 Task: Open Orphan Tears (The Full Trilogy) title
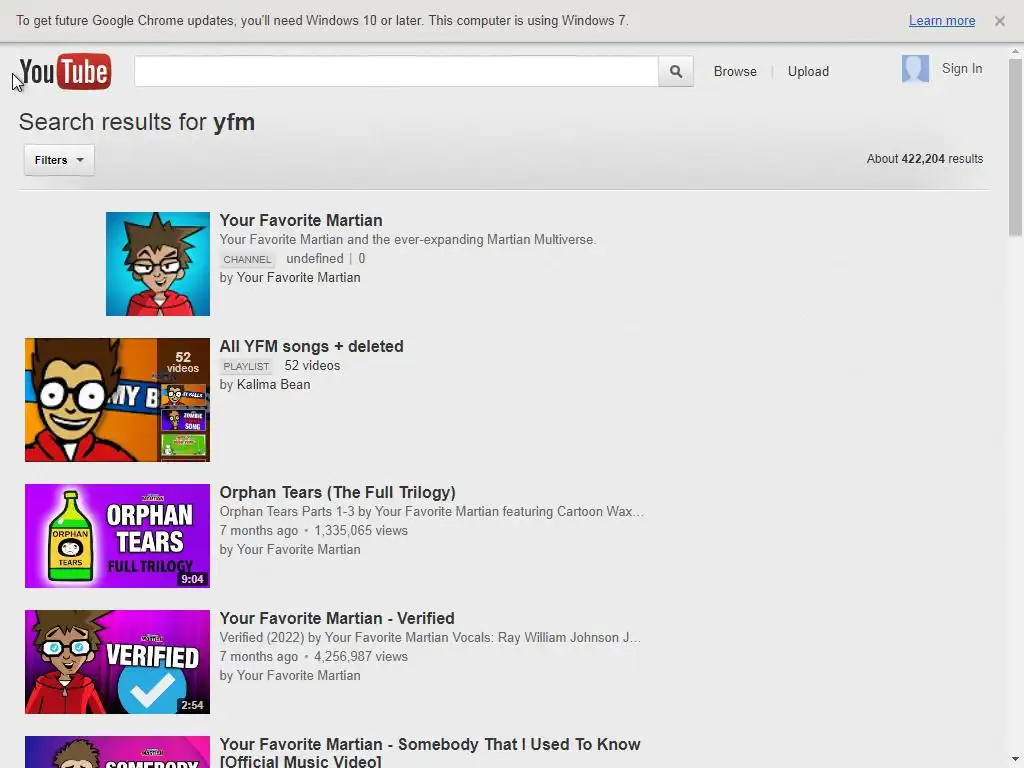[338, 492]
